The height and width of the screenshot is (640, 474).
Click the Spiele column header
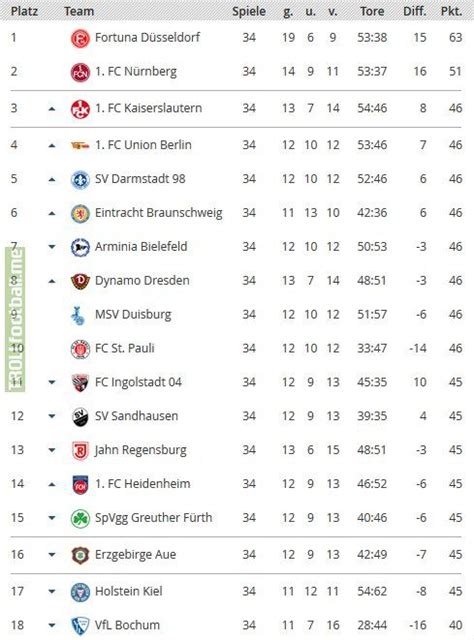click(249, 11)
